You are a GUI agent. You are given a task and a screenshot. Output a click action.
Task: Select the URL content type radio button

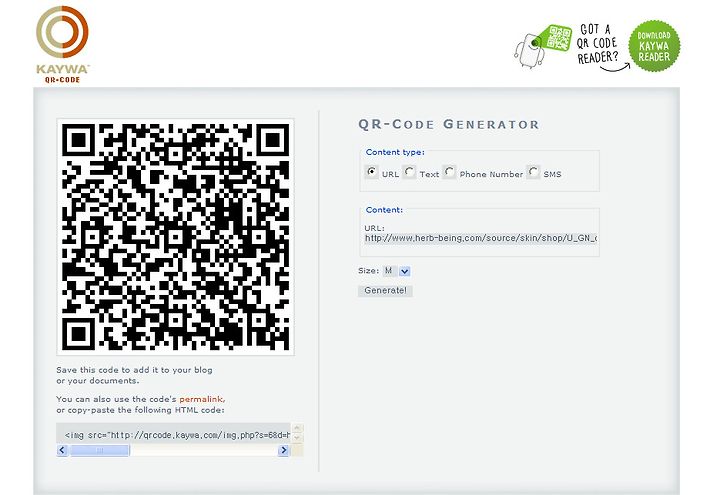[371, 172]
